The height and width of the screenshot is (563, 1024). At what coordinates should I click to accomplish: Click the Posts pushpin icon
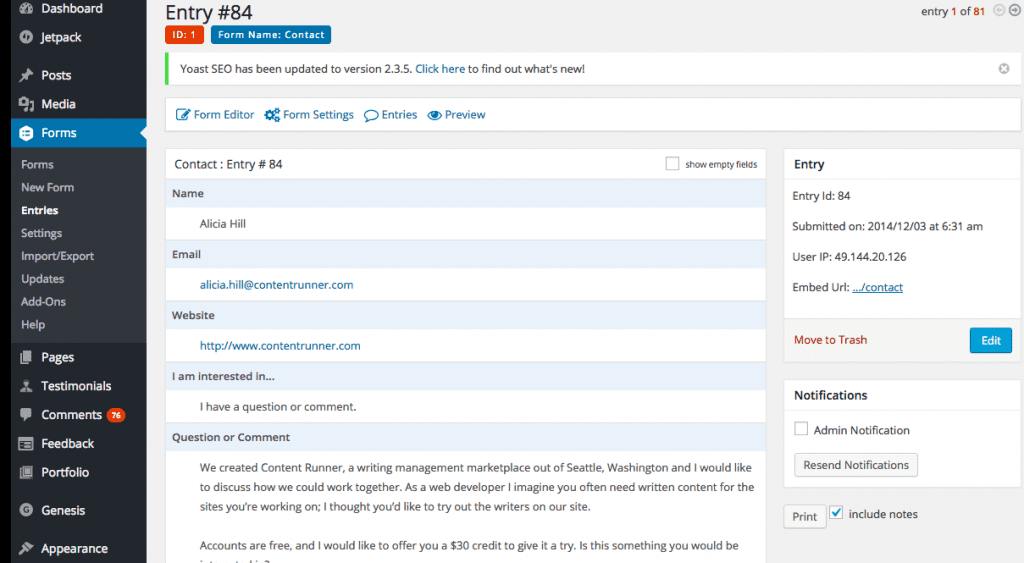[26, 75]
